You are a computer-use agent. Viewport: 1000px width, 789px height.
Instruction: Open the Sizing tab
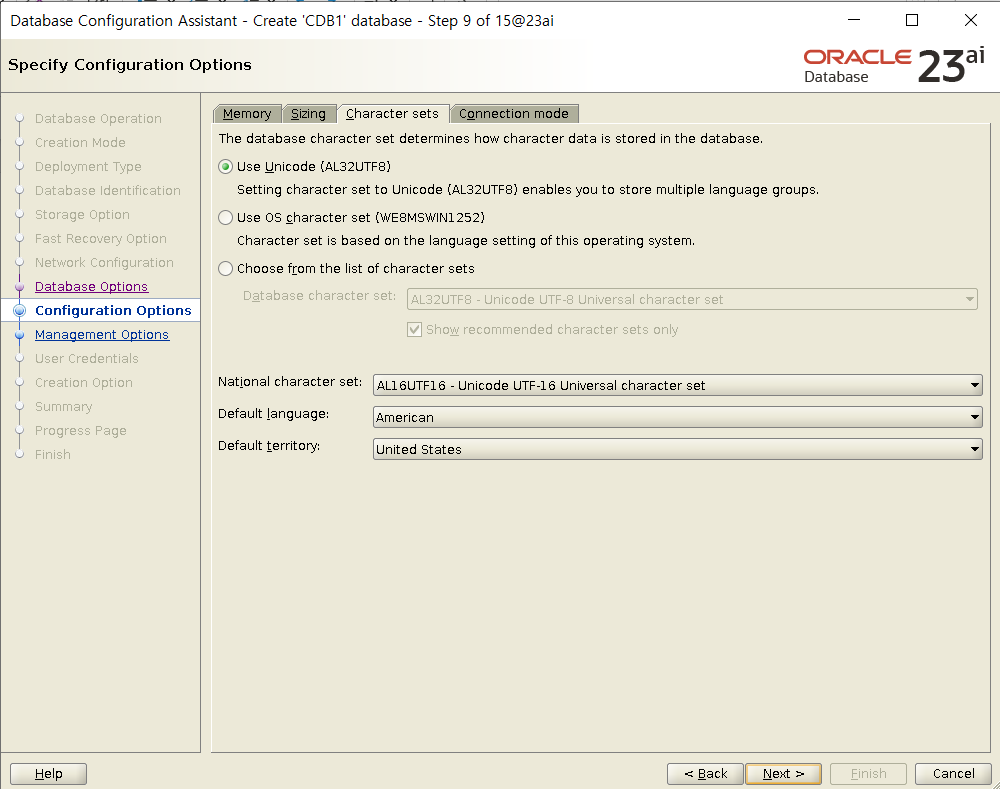coord(308,114)
